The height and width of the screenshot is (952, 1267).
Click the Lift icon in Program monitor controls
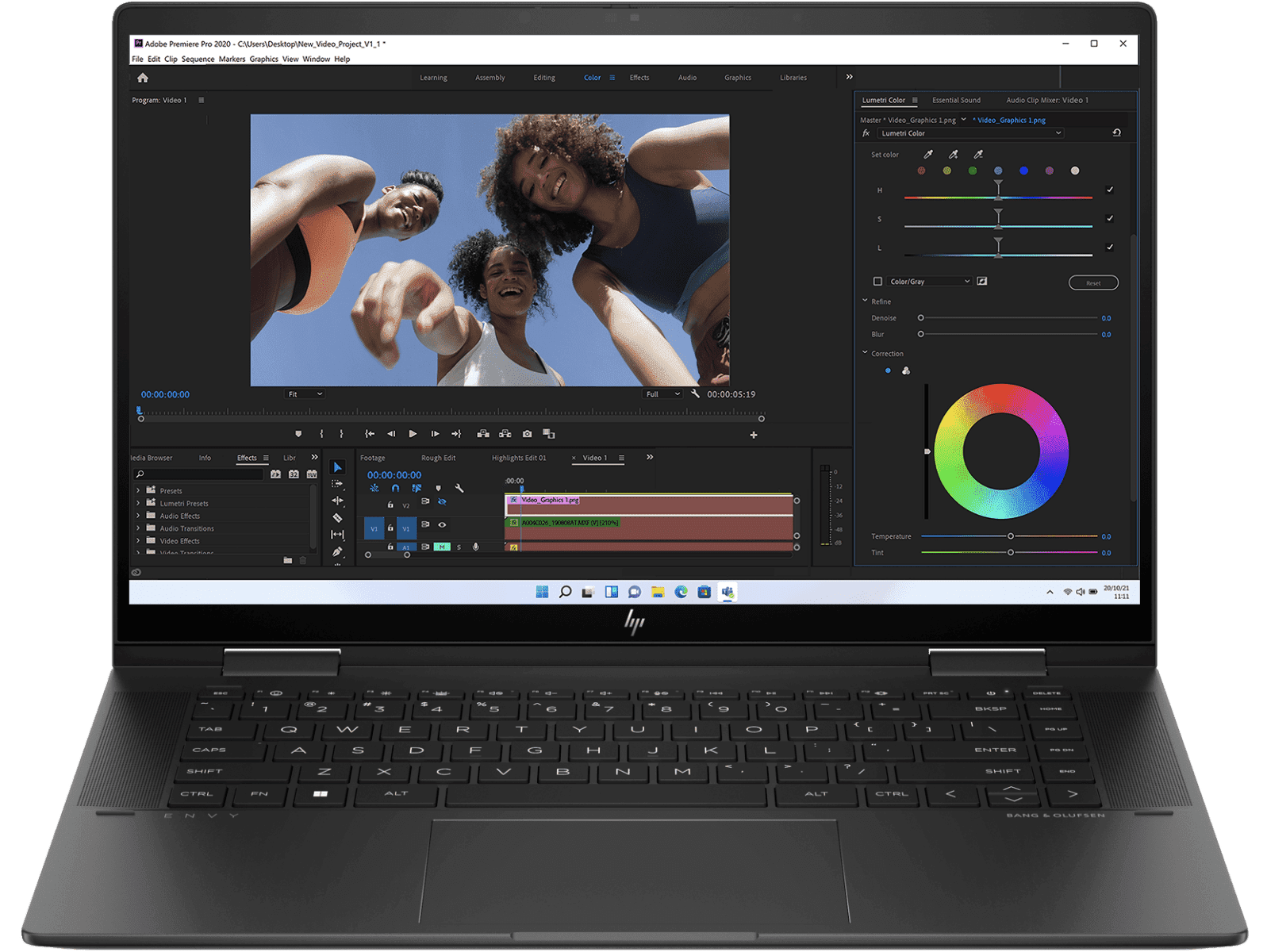point(482,434)
